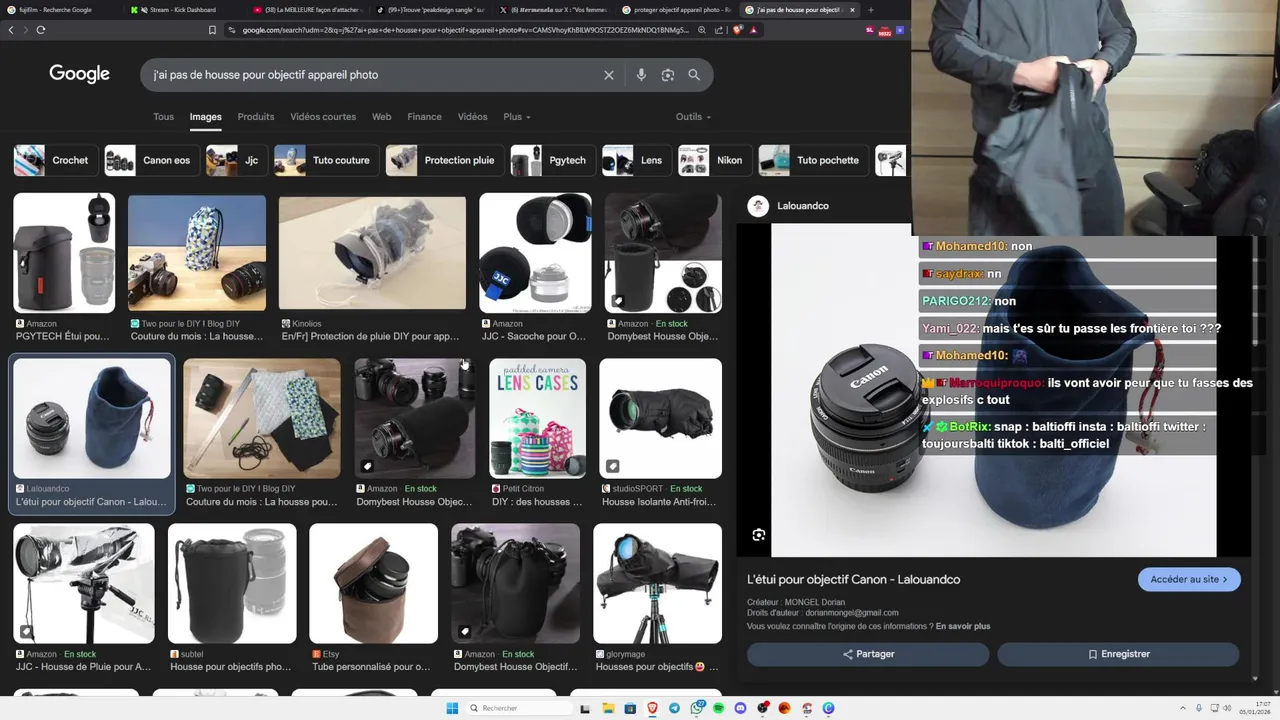The image size is (1280, 720).
Task: Click the Accéder au site button
Action: (1189, 579)
